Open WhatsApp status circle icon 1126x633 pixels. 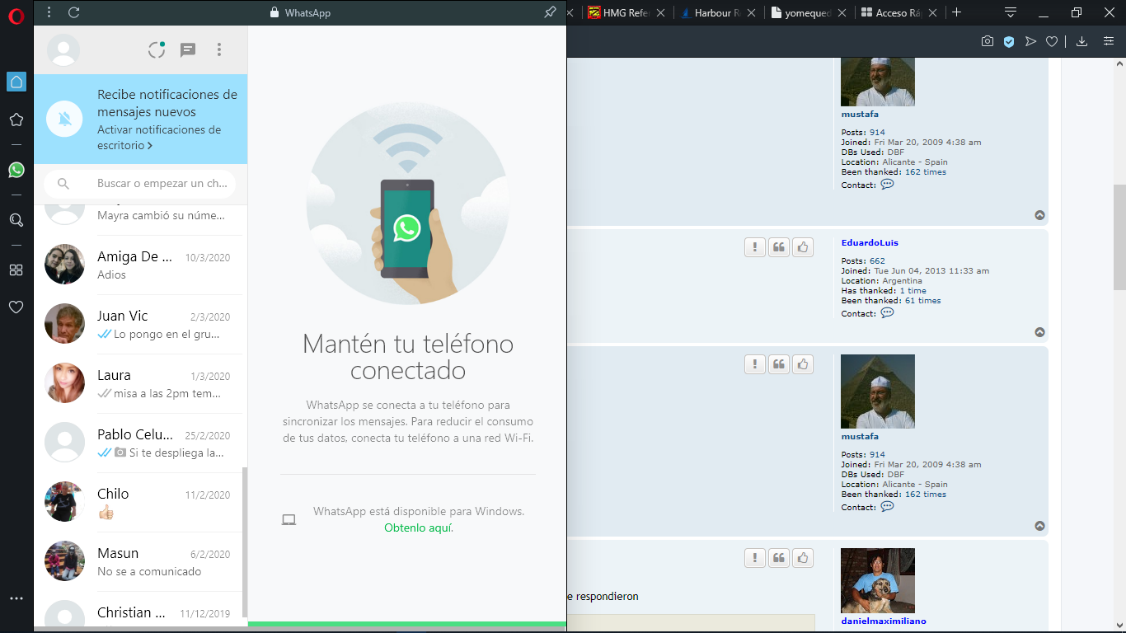click(x=157, y=50)
